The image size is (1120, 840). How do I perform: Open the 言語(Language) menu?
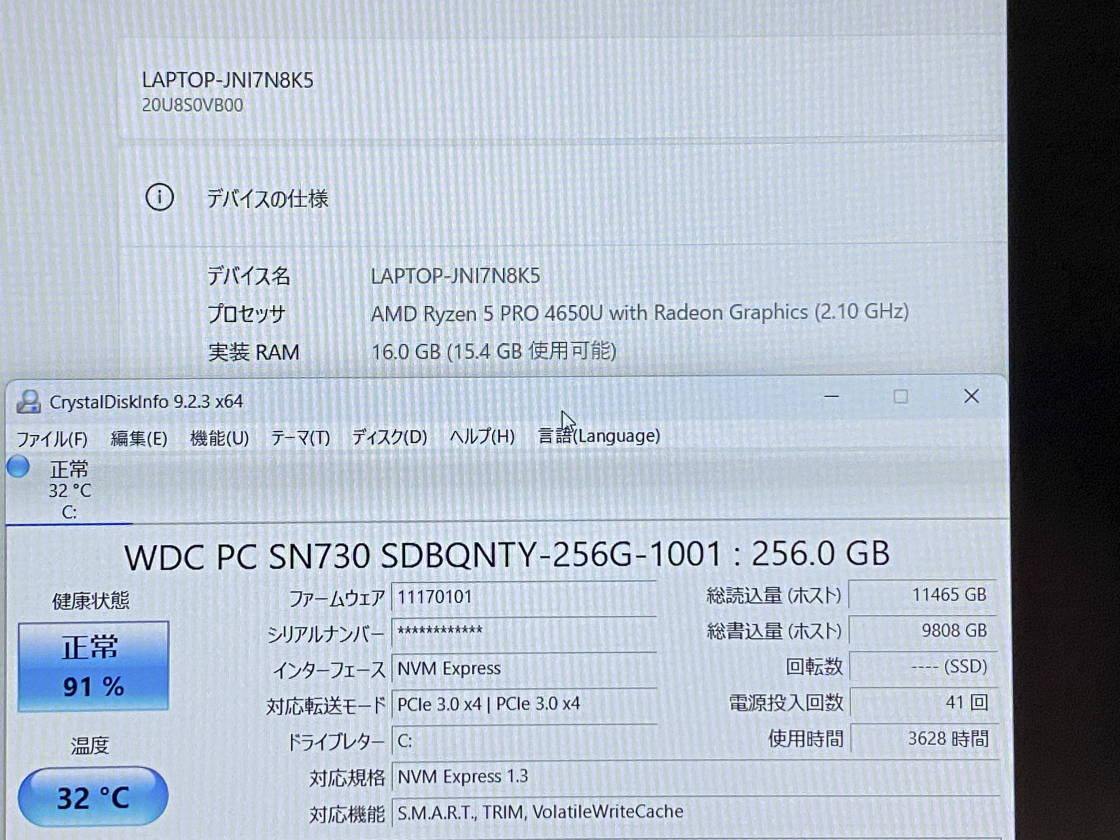pyautogui.click(x=599, y=436)
